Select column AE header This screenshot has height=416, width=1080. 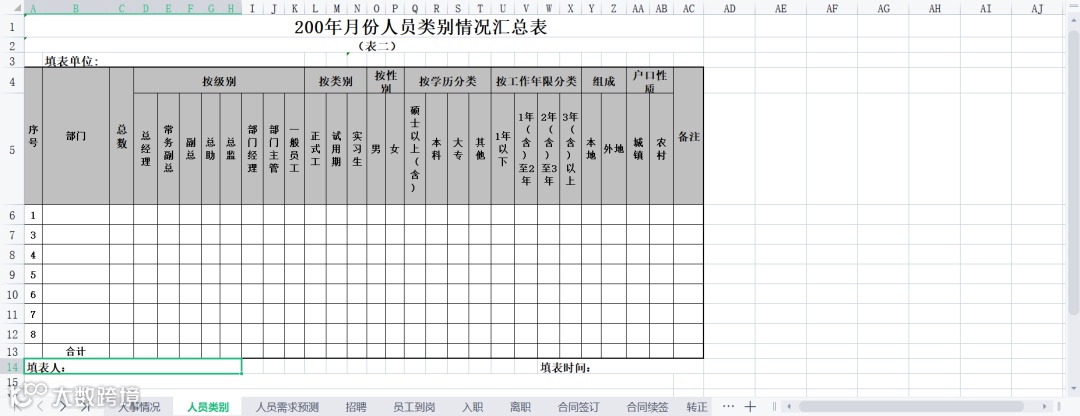pyautogui.click(x=780, y=8)
